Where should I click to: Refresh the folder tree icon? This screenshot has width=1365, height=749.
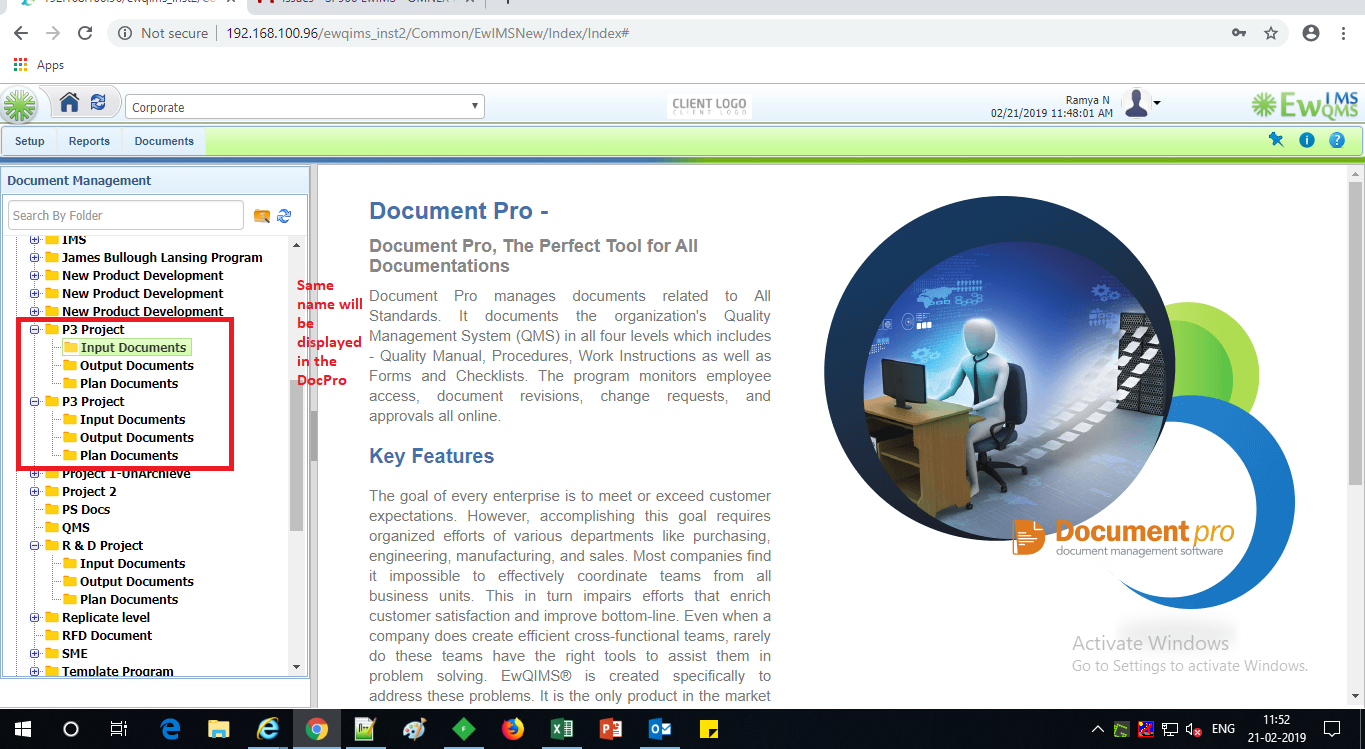click(x=284, y=216)
